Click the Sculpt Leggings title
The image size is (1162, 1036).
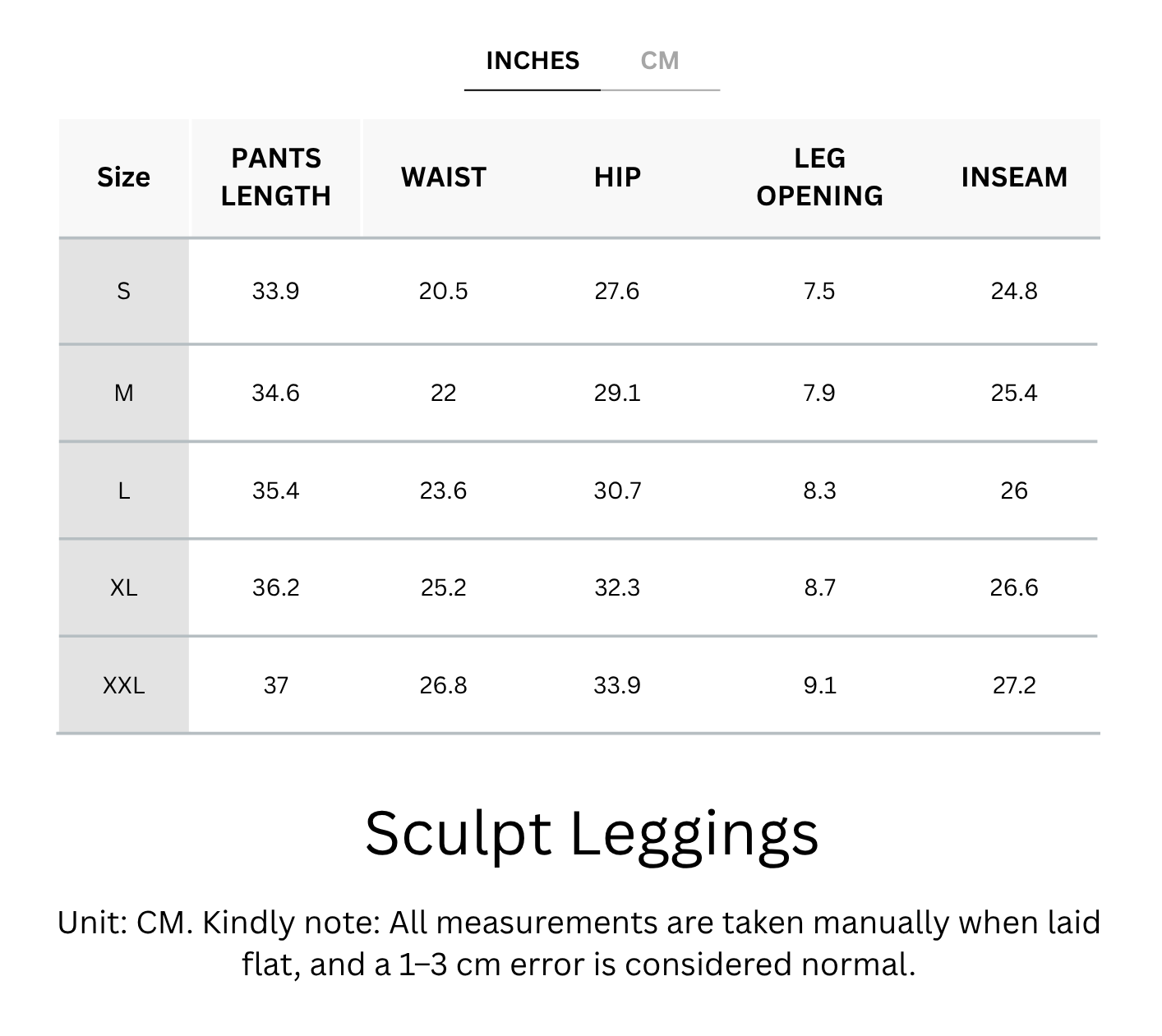point(592,834)
